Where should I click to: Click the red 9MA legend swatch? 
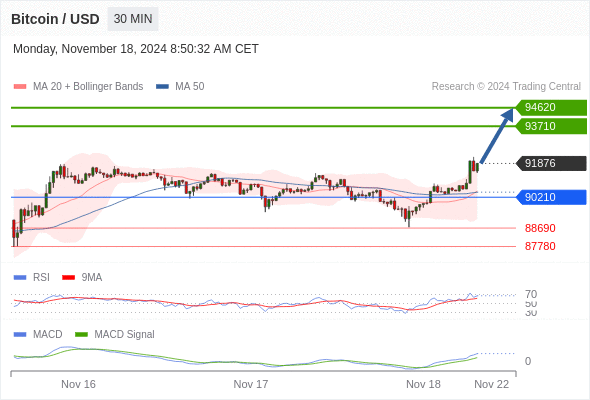click(x=68, y=278)
